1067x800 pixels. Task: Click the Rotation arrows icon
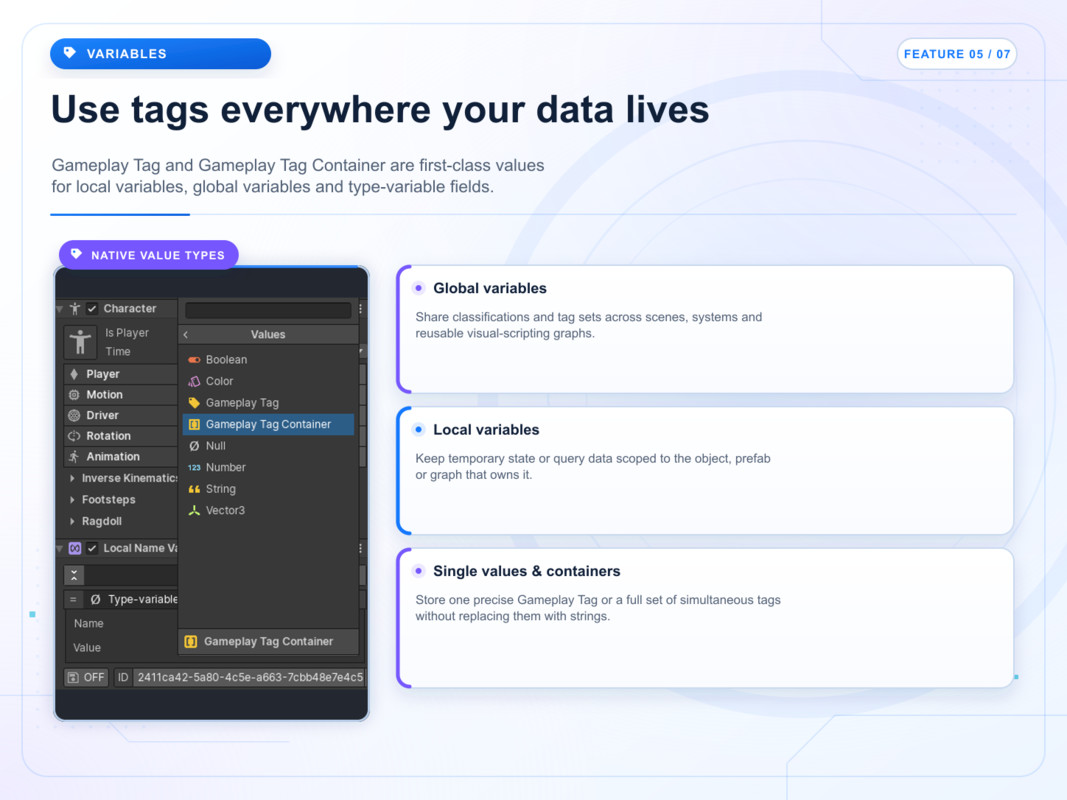(74, 436)
